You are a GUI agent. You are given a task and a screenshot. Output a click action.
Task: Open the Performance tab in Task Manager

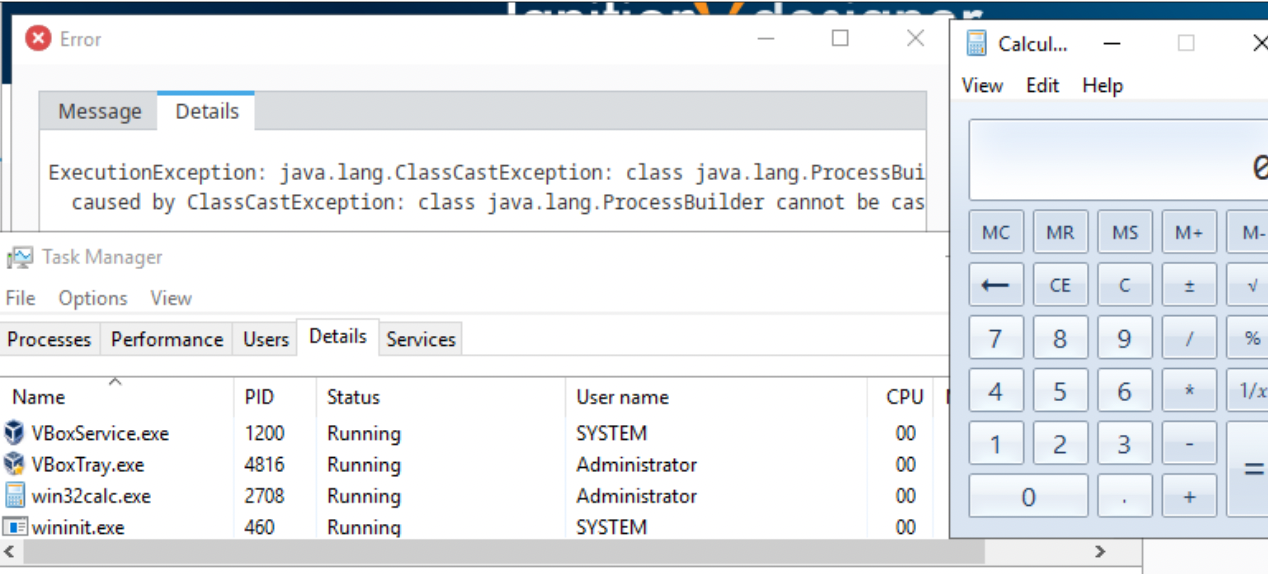[x=167, y=340]
